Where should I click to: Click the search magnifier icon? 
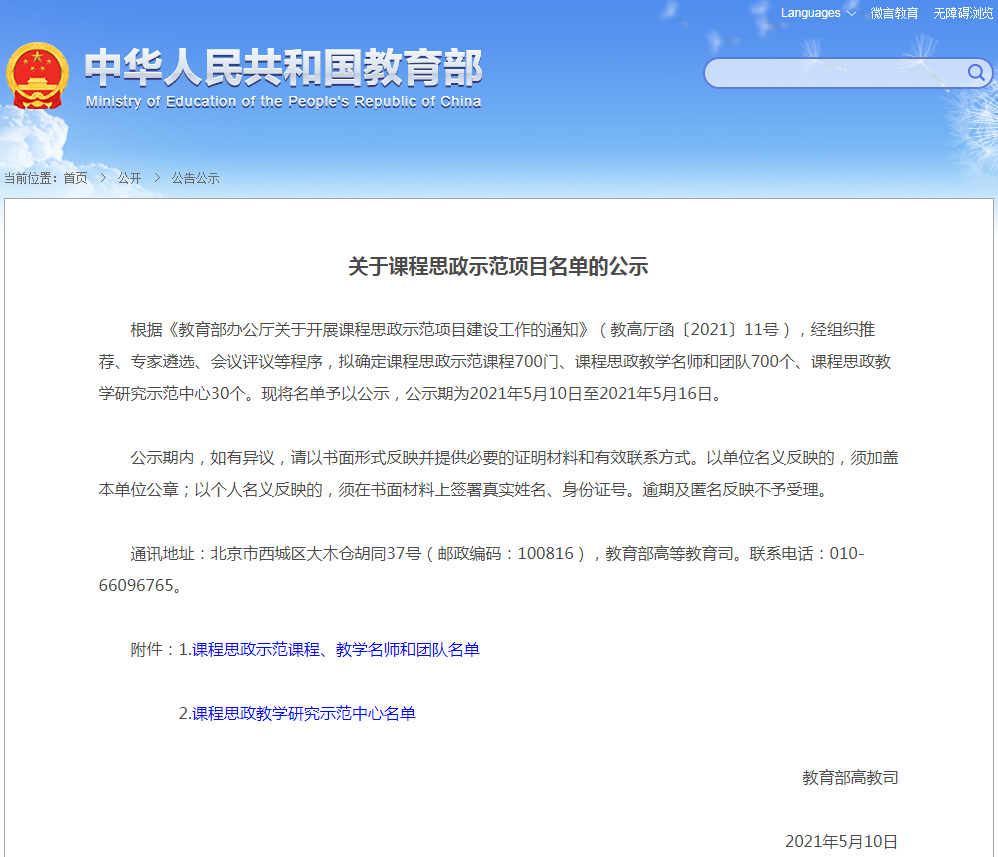tap(975, 73)
